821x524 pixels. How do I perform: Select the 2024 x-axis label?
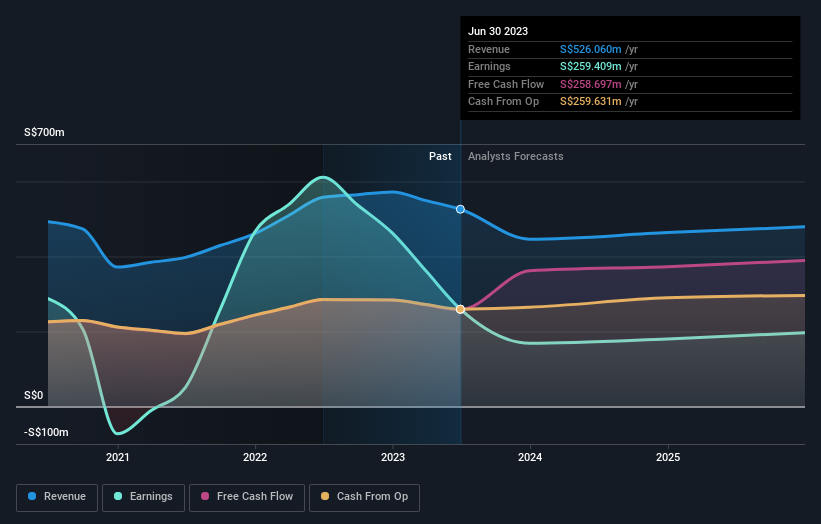[x=530, y=457]
